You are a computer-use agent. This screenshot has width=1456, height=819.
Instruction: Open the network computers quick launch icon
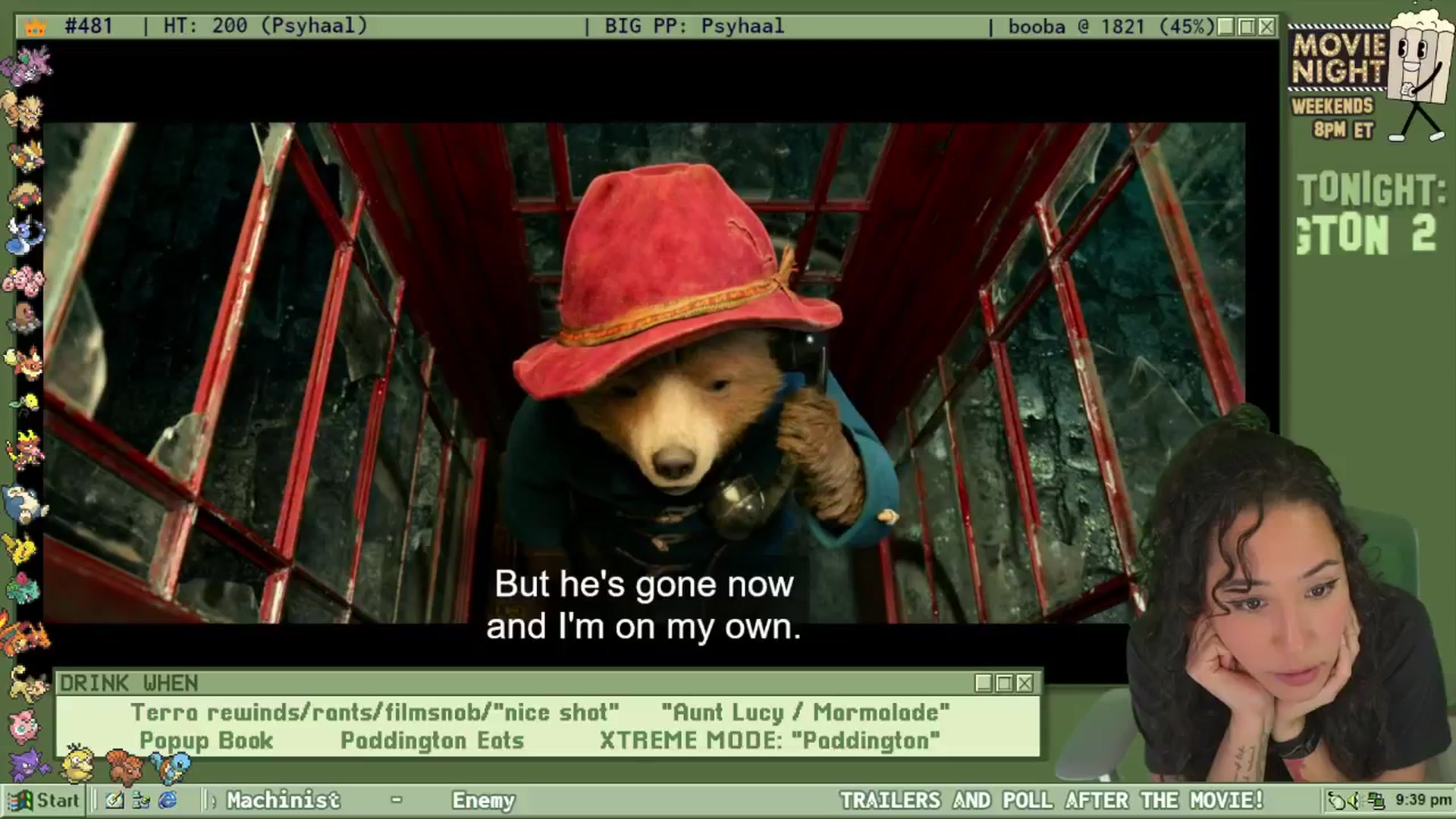[141, 800]
